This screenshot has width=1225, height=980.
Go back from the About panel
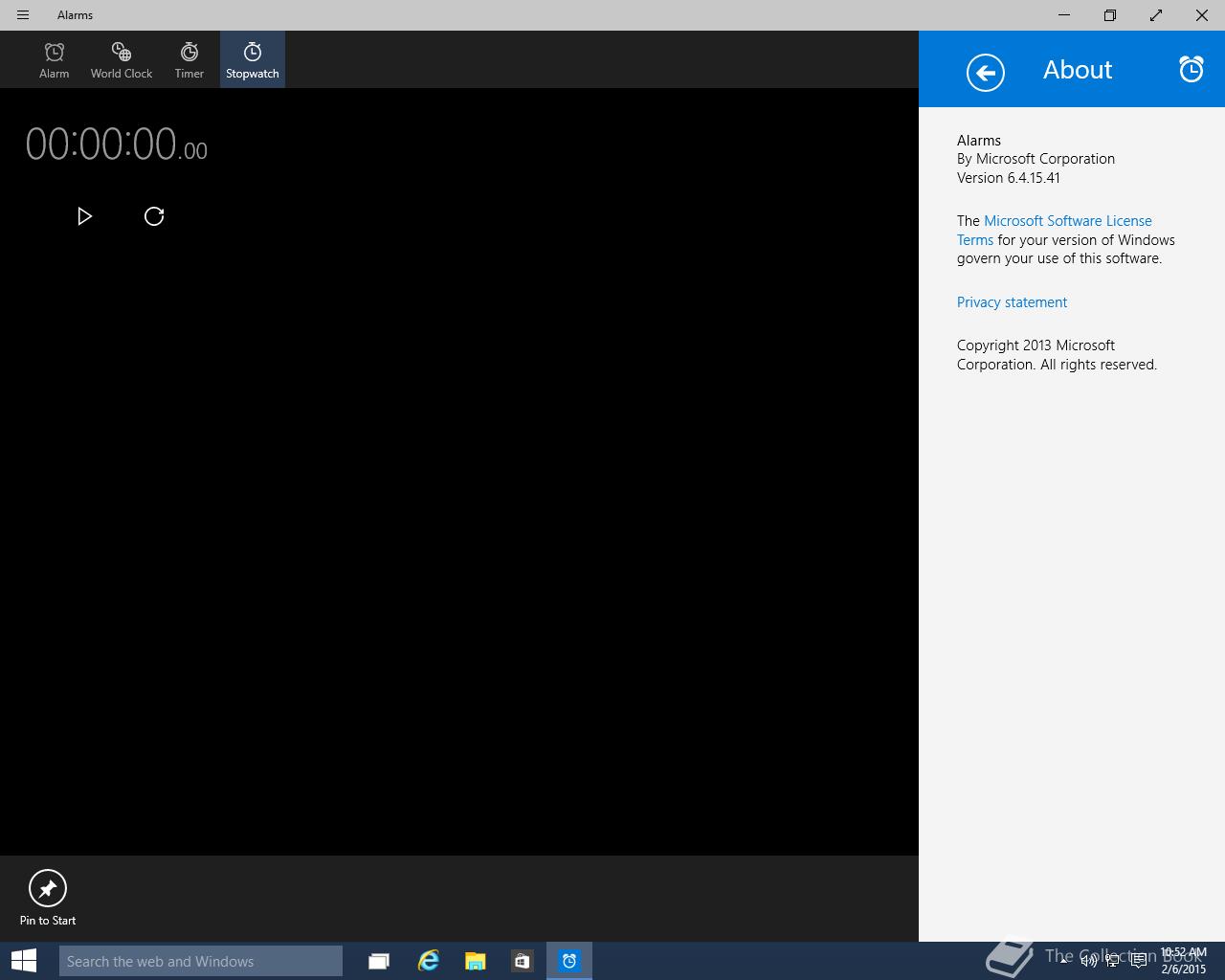(985, 73)
